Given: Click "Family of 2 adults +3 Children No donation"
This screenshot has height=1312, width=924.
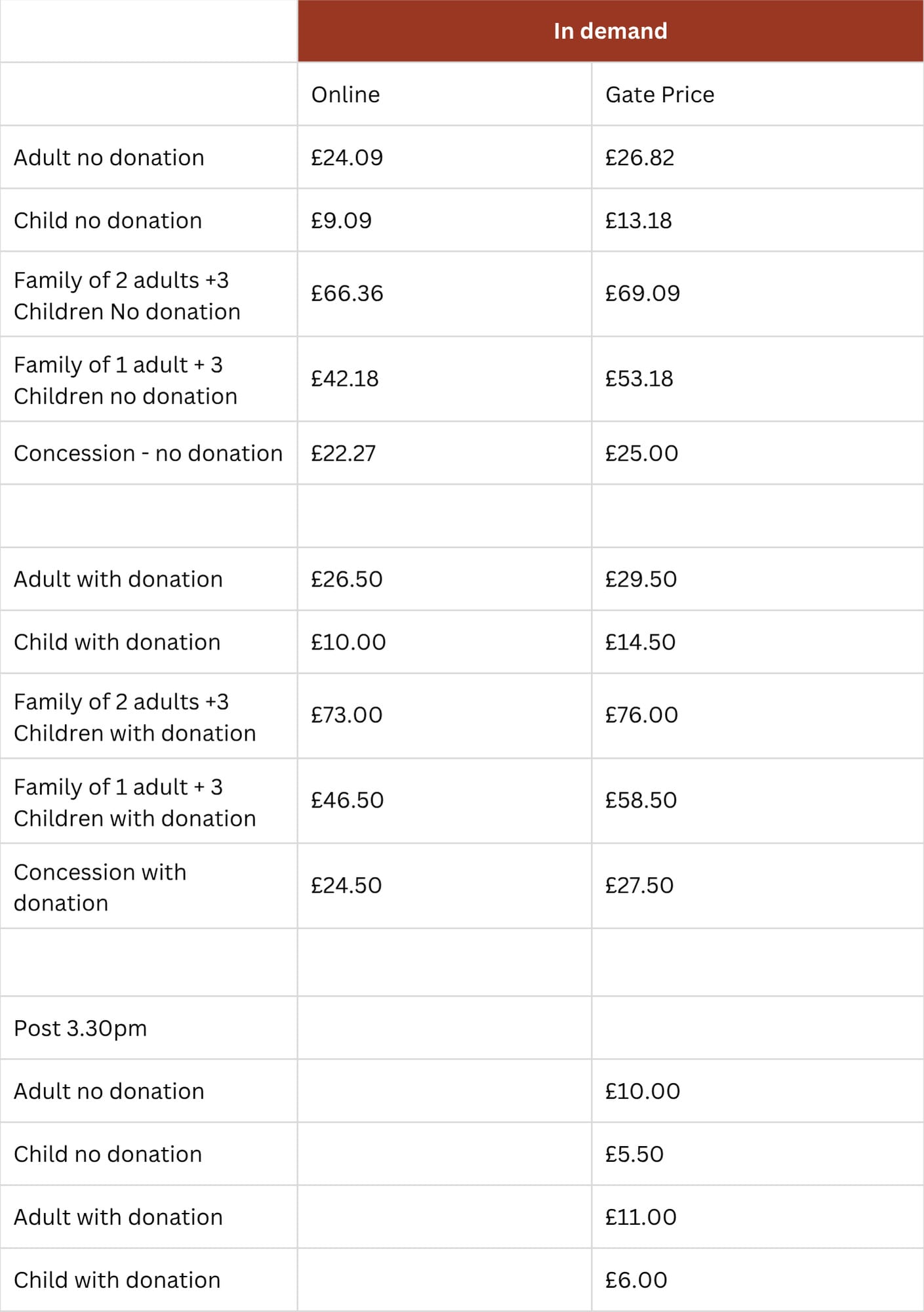Looking at the screenshot, I should click(x=127, y=295).
